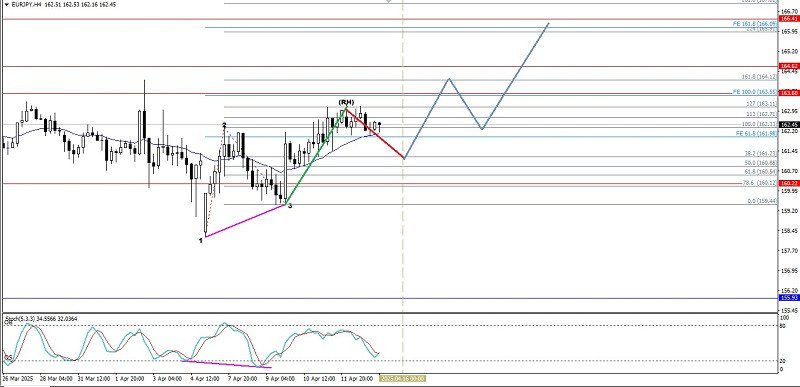Select the 164.62 red price level label
Image resolution: width=800 pixels, height=387 pixels.
pos(789,66)
